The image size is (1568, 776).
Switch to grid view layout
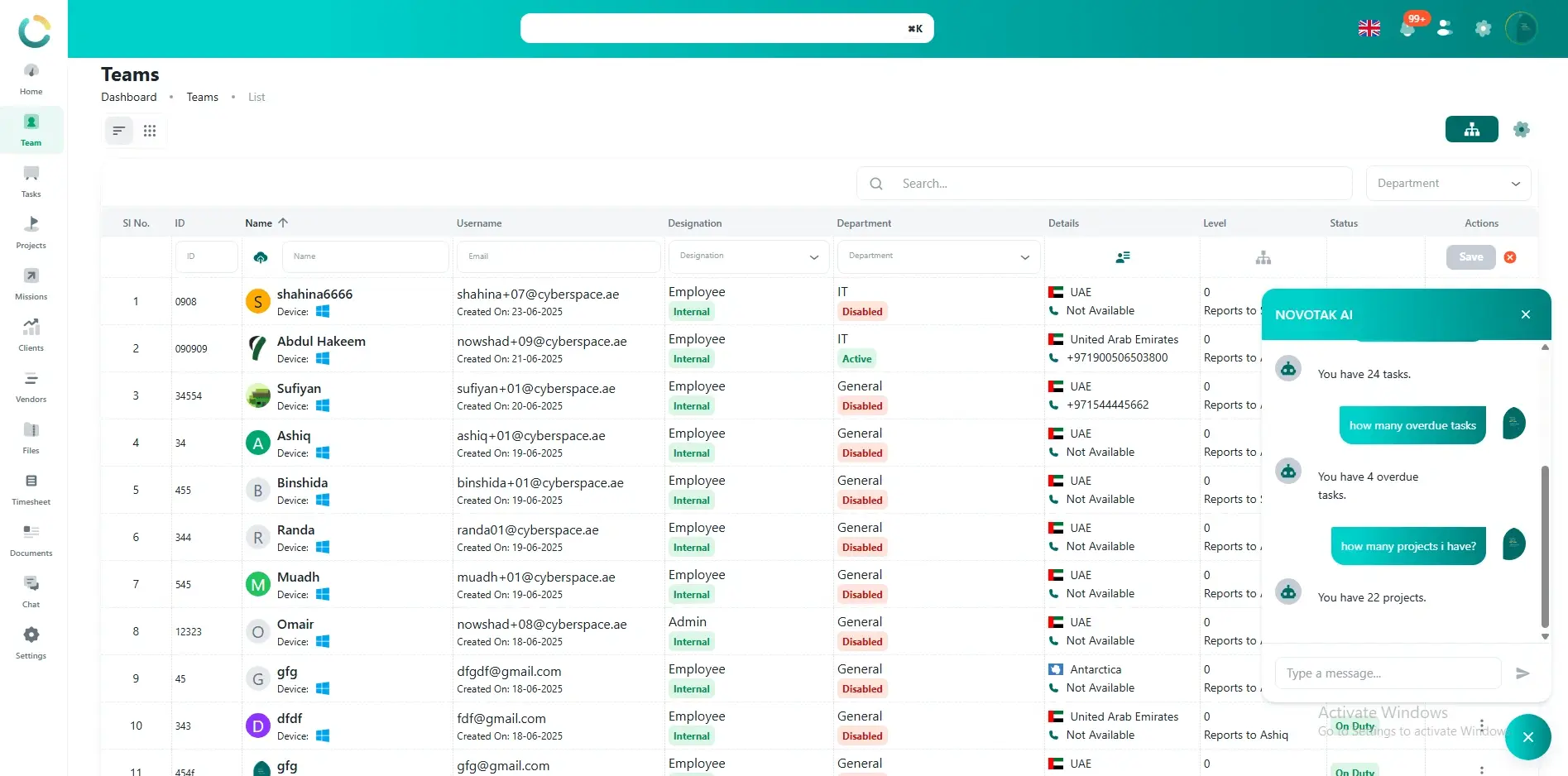[x=150, y=131]
